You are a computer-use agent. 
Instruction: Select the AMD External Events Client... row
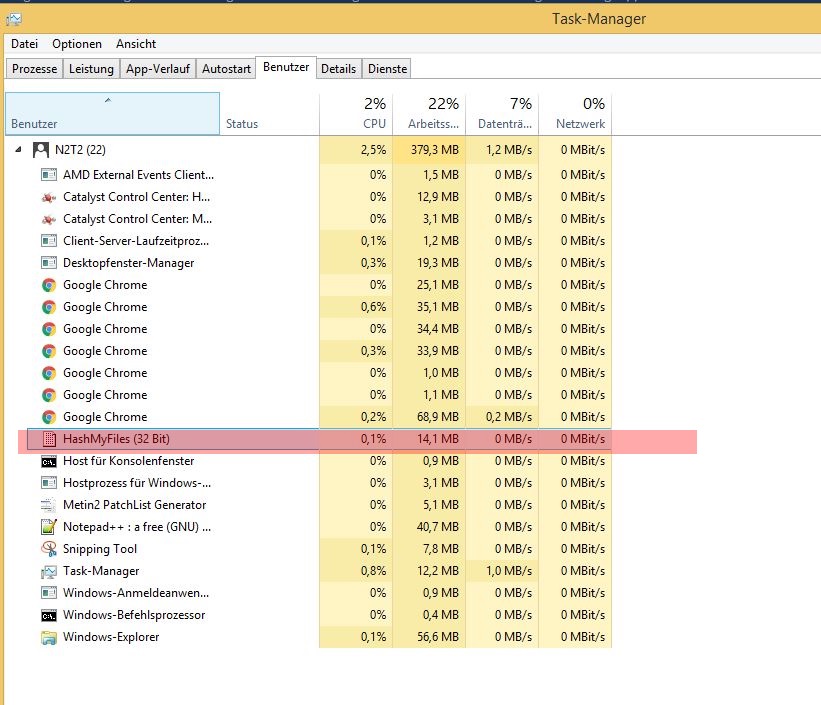point(308,174)
